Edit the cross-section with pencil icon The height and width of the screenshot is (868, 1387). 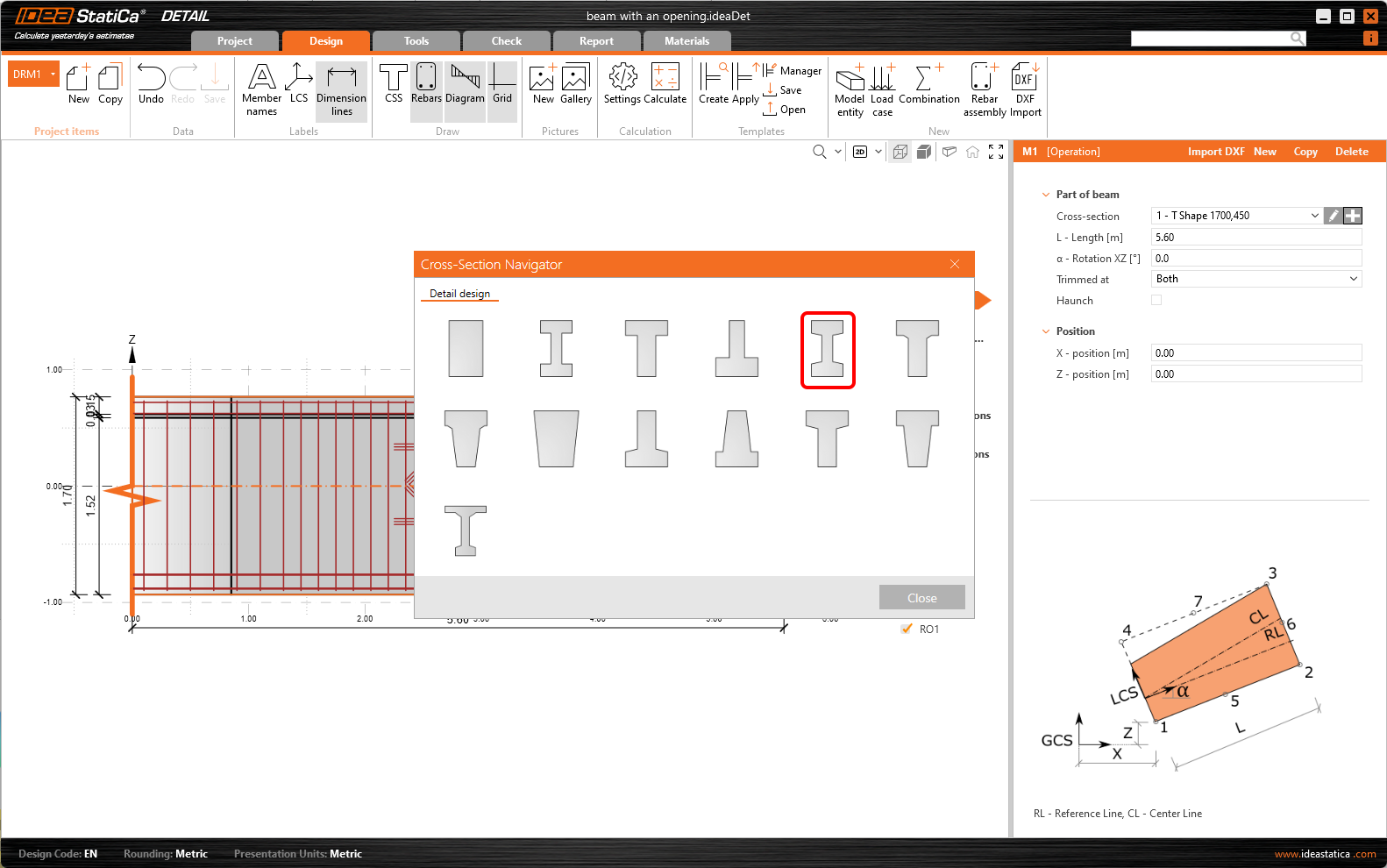coord(1333,216)
